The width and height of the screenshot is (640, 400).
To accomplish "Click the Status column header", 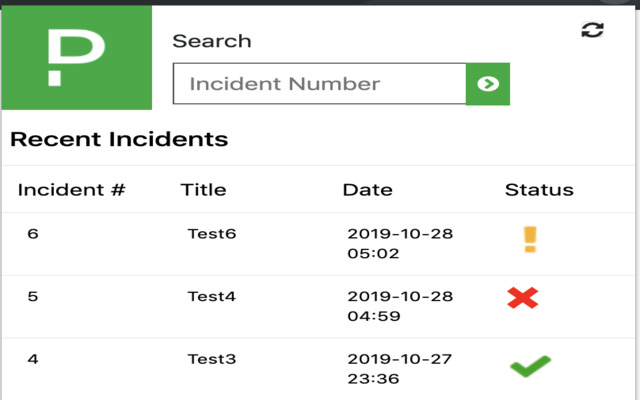I will point(539,189).
